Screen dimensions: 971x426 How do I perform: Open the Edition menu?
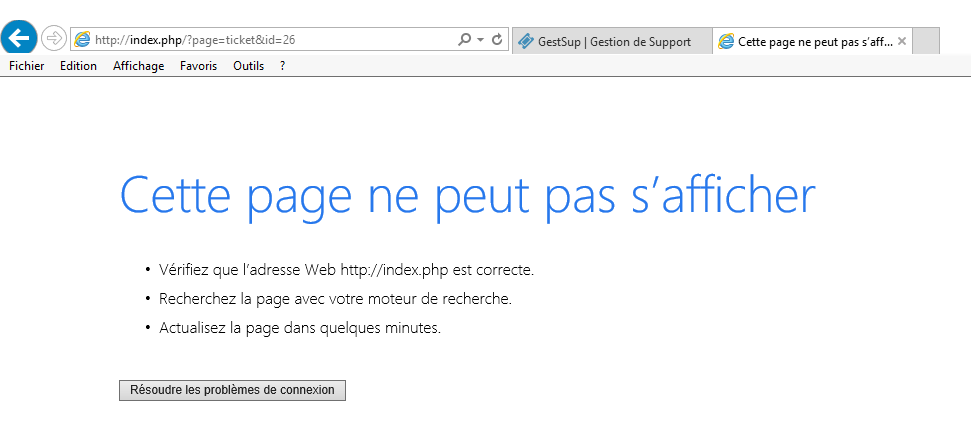coord(78,66)
